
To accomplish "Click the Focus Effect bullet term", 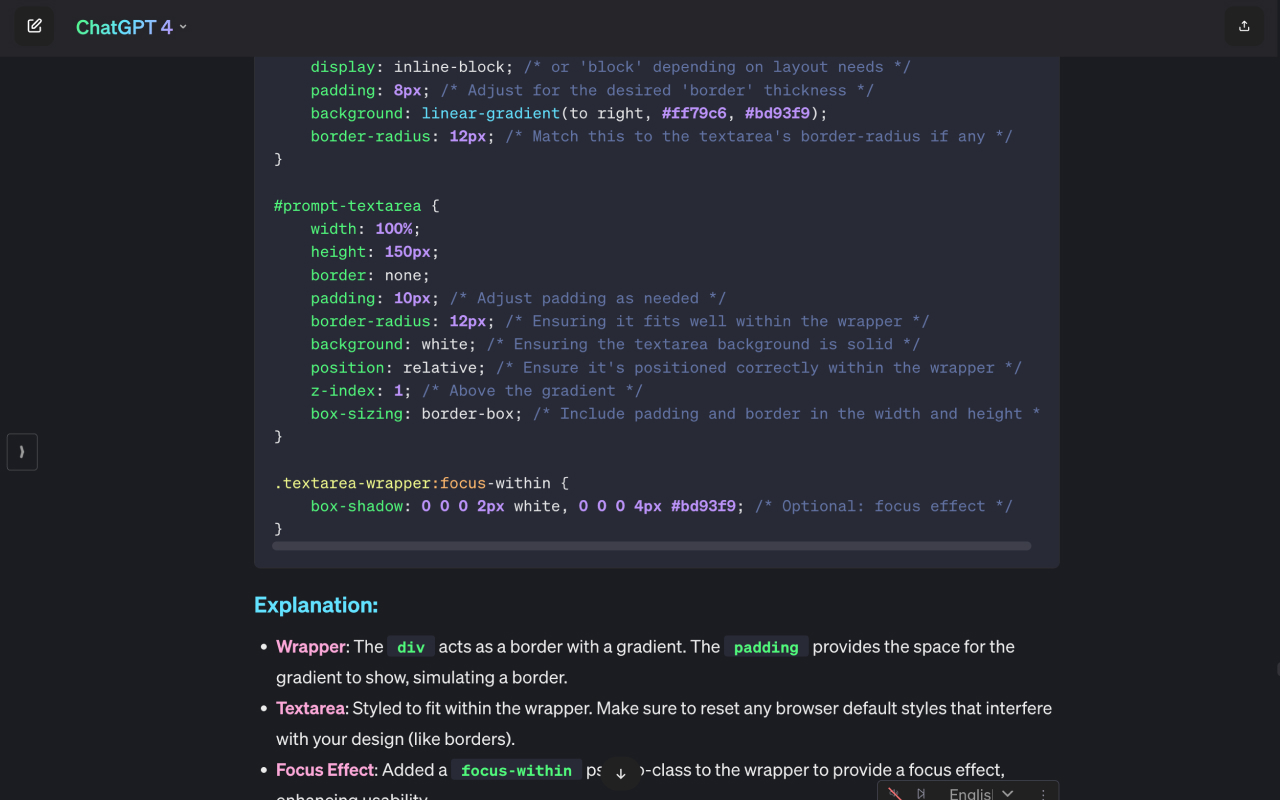I will [x=325, y=770].
